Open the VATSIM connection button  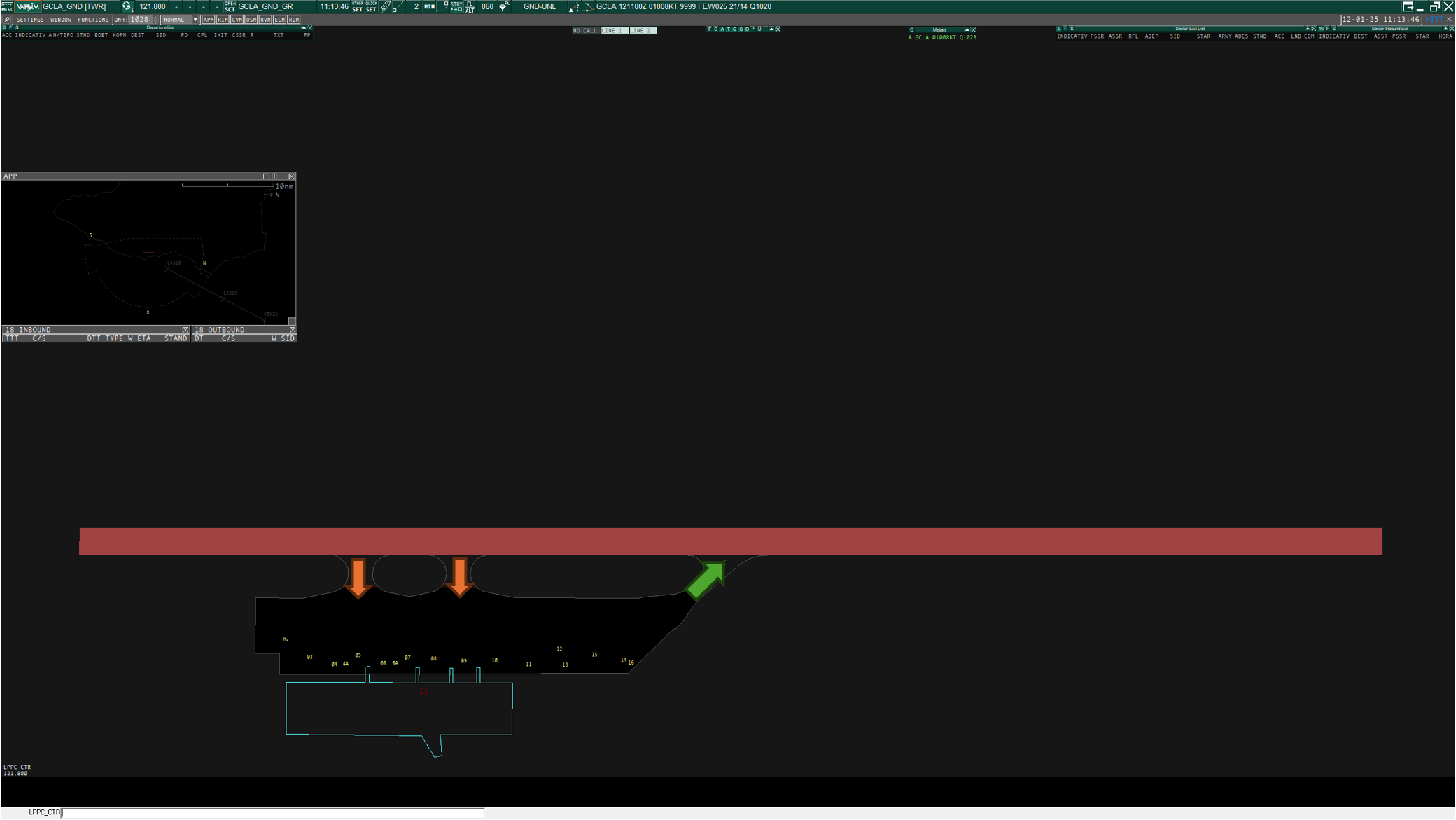[28, 6]
